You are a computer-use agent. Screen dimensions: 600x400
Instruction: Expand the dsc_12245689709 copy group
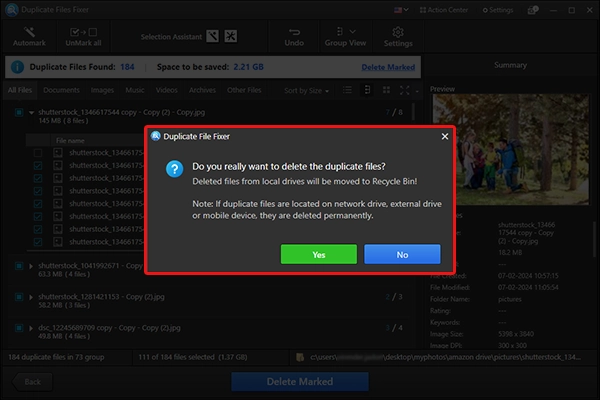click(x=31, y=328)
